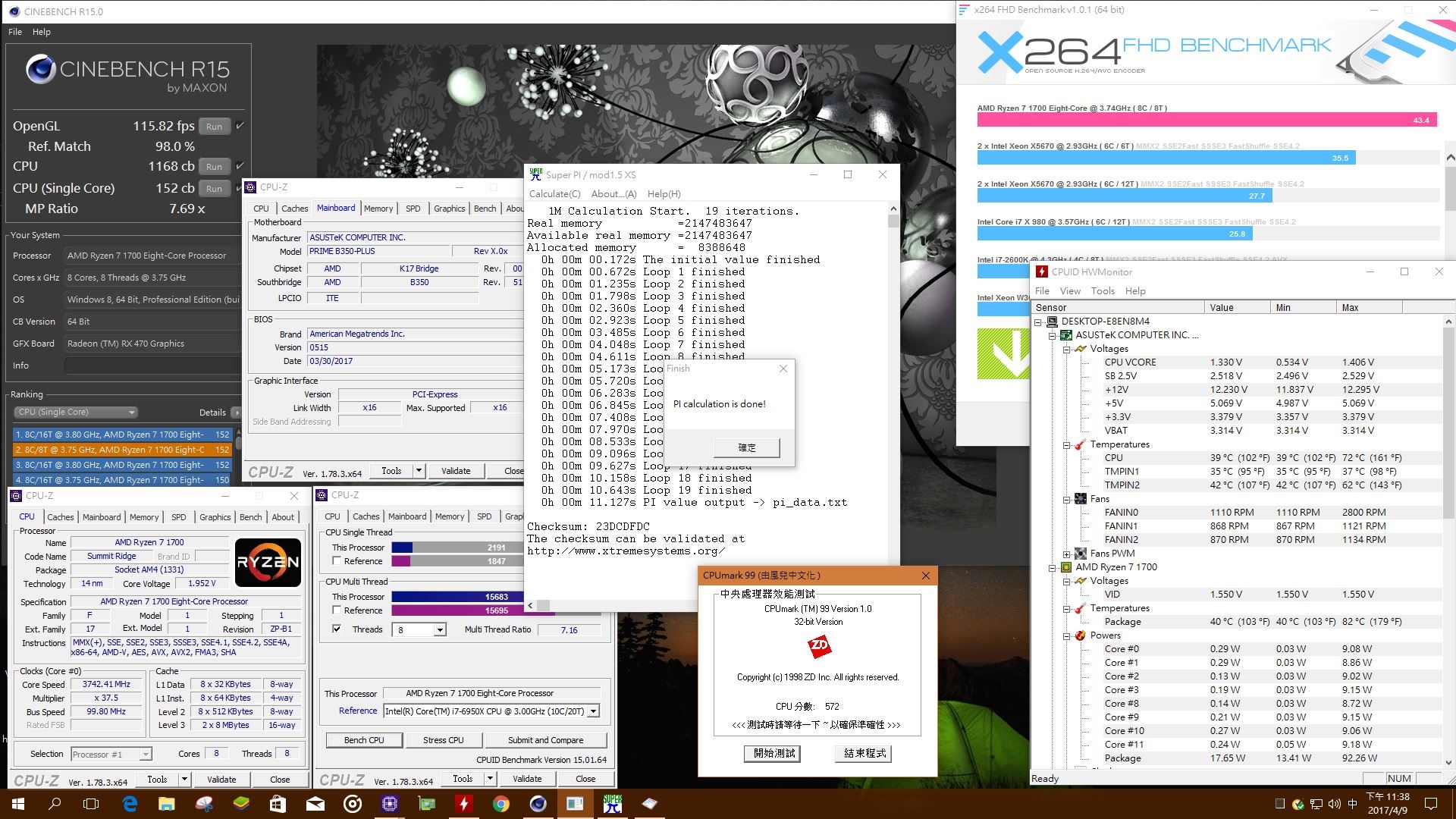
Task: Click the Ryzen logo in CPU-Z
Action: 268,563
